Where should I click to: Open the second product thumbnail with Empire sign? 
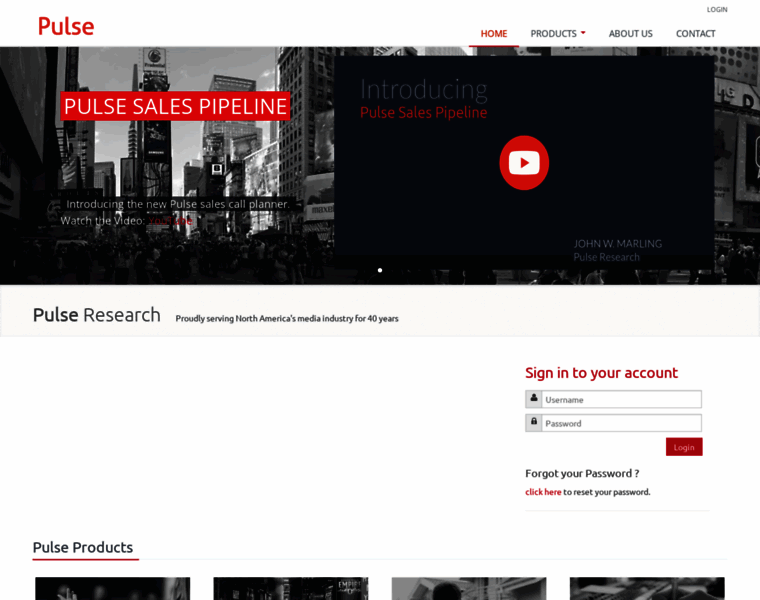coord(291,588)
